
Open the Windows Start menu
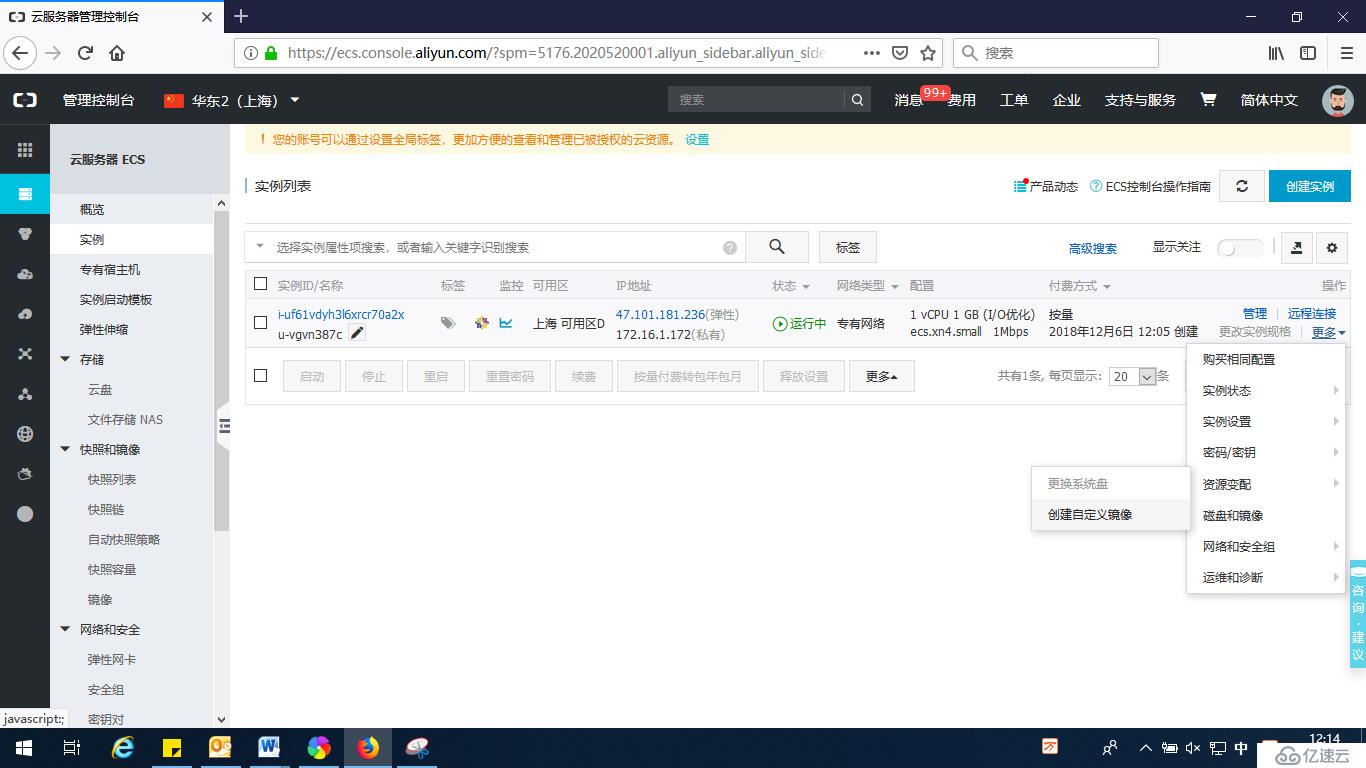[x=24, y=747]
